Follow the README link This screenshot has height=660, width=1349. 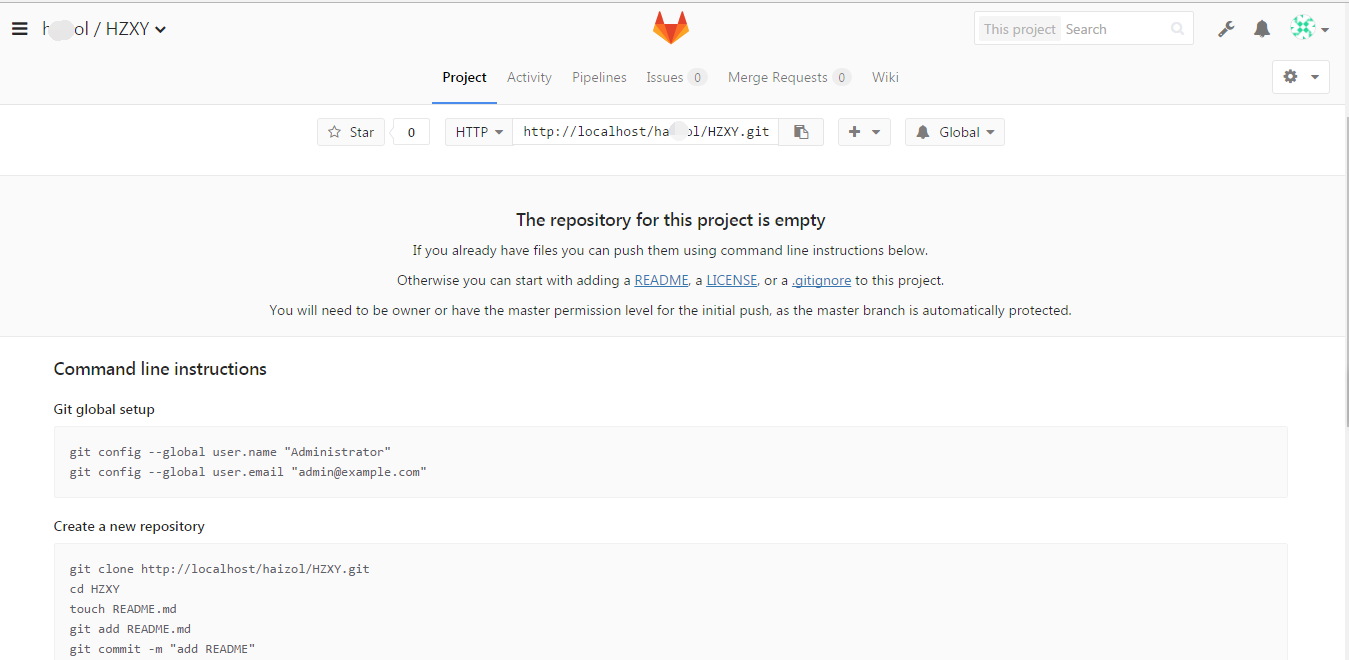point(662,280)
